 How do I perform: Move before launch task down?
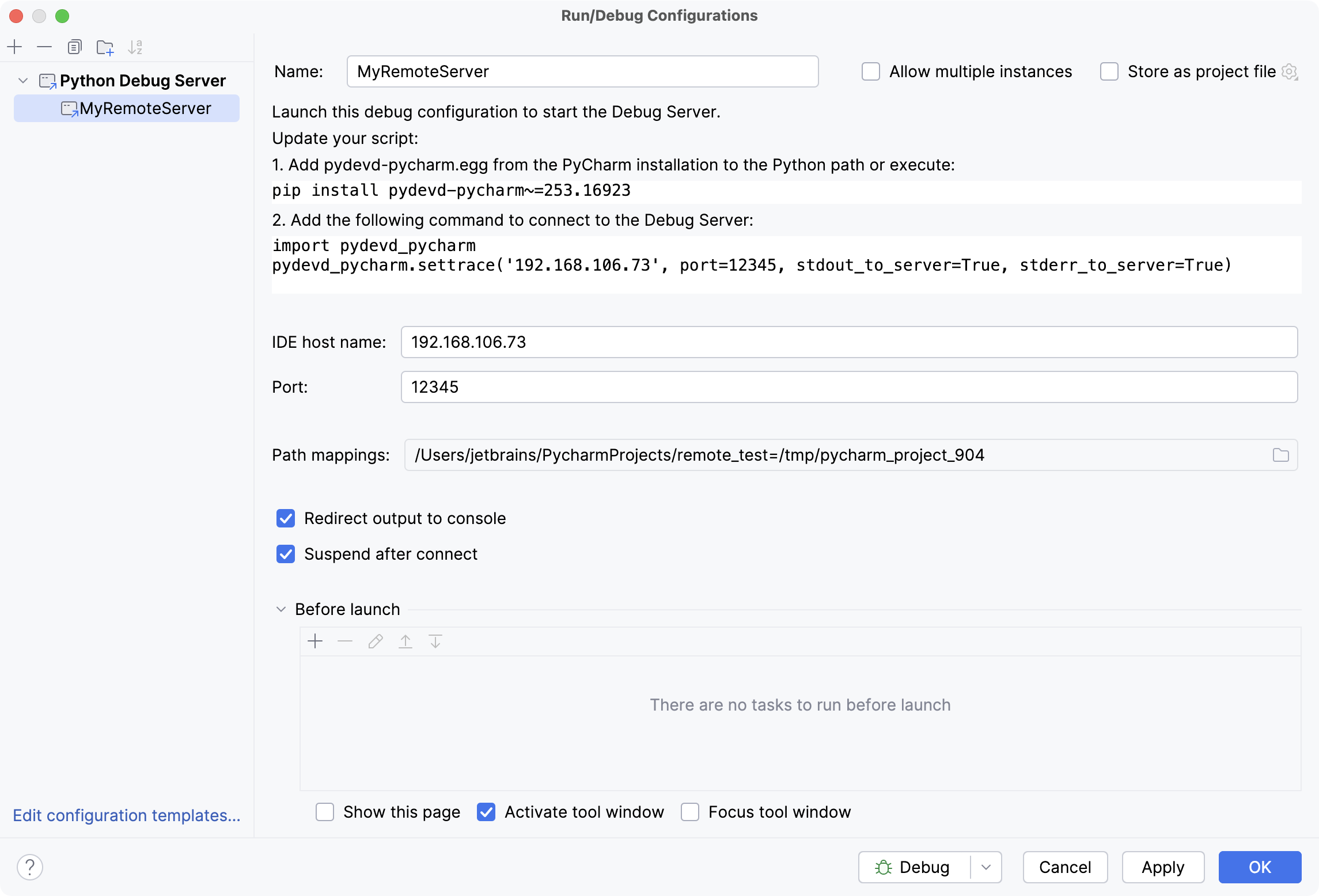point(435,641)
